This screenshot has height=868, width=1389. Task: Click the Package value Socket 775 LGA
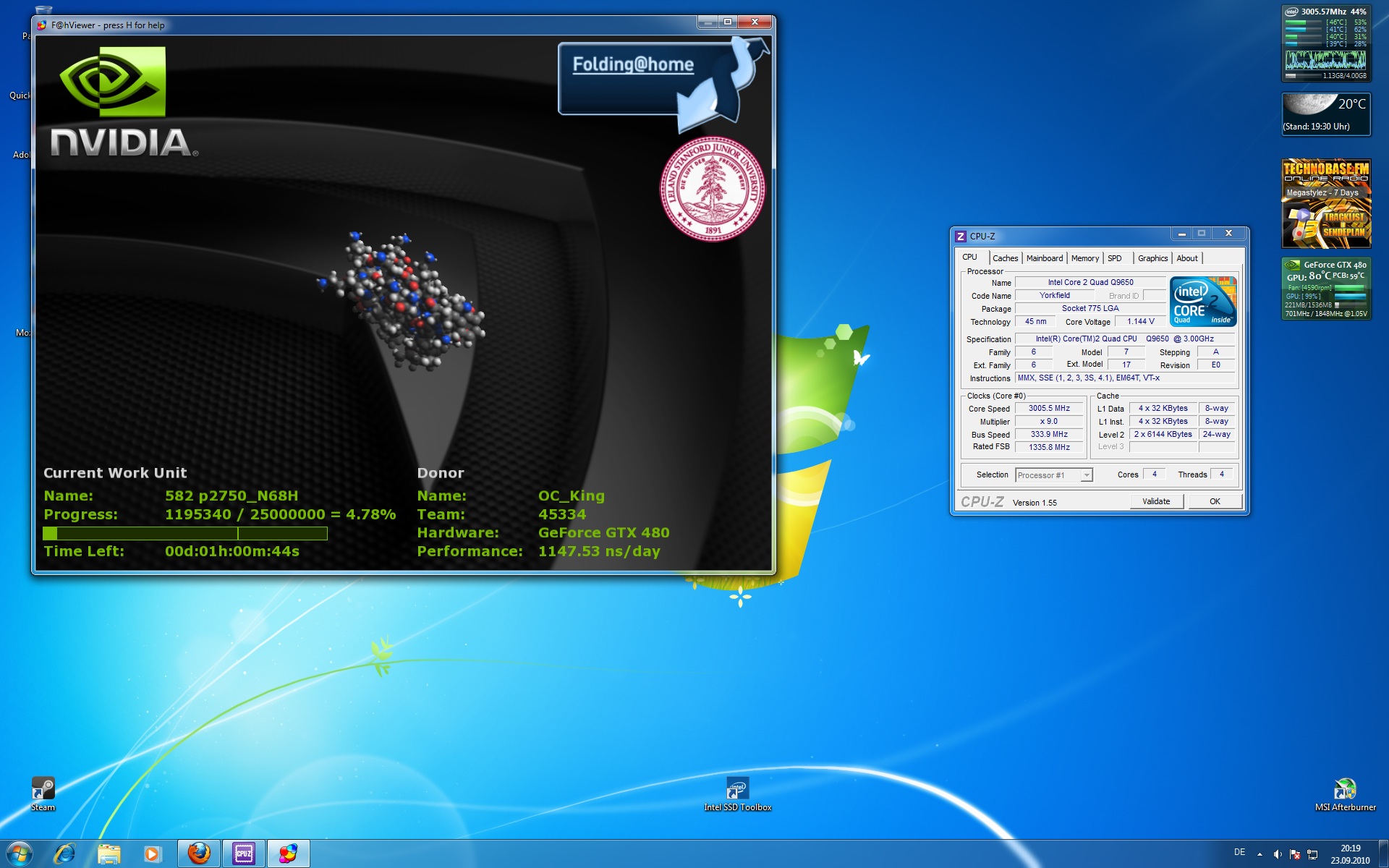point(1090,309)
